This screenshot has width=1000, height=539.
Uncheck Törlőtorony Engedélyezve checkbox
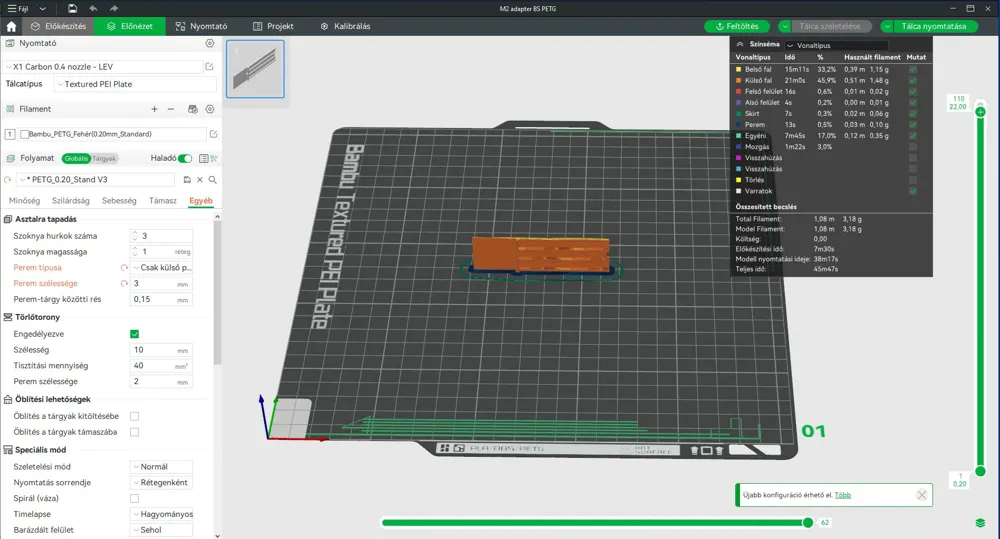point(135,334)
